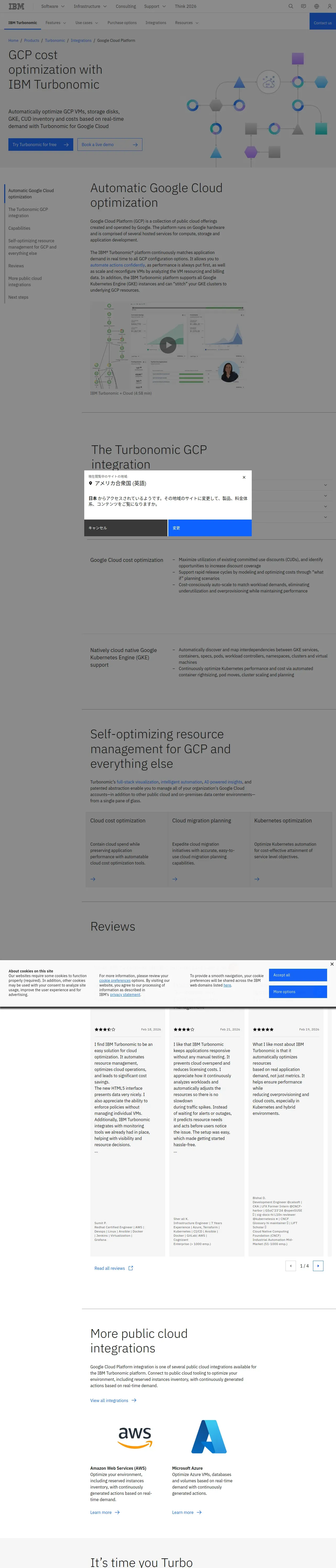Open AI-powered insights link

click(x=223, y=782)
